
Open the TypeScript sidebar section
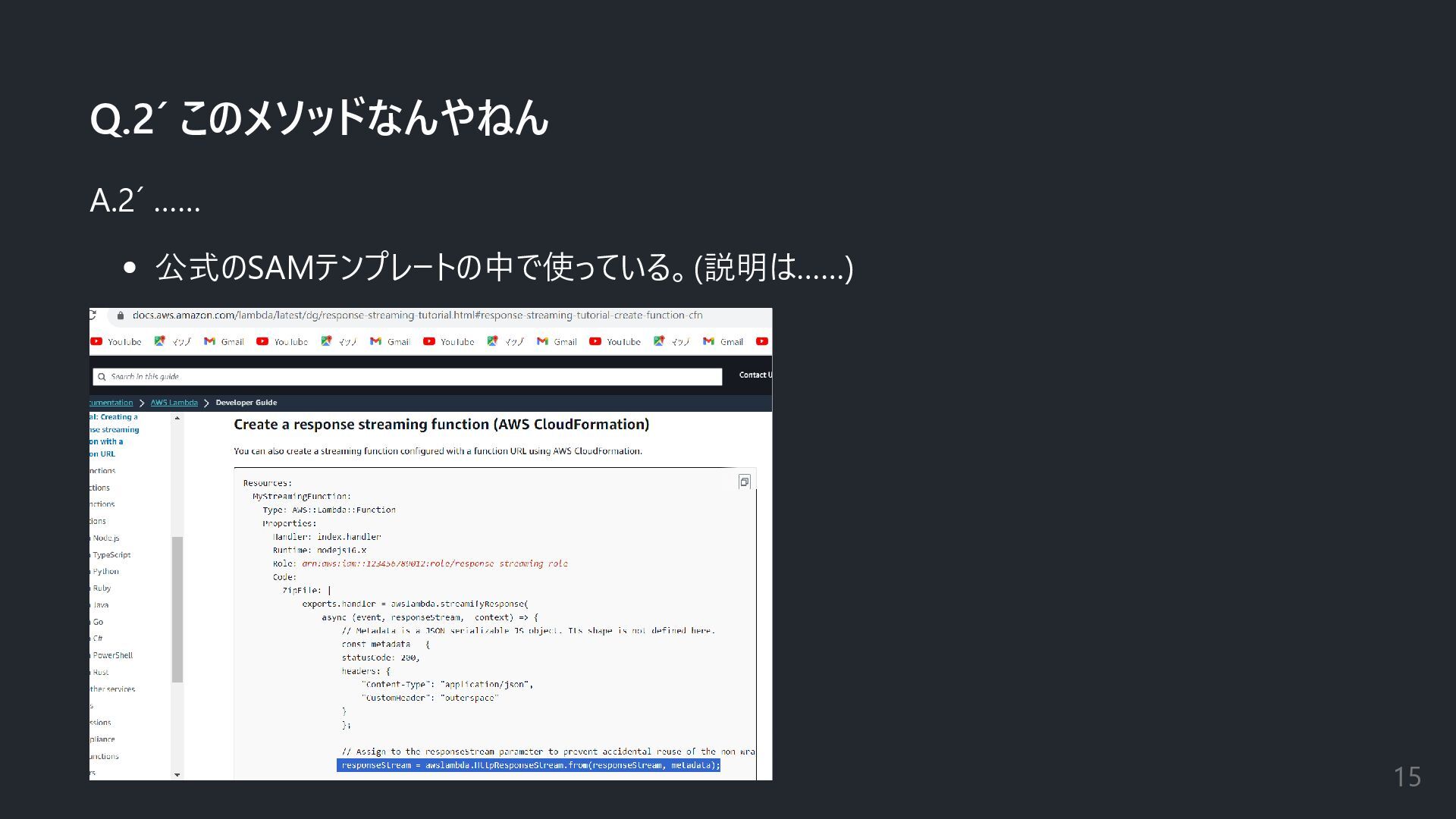click(111, 555)
